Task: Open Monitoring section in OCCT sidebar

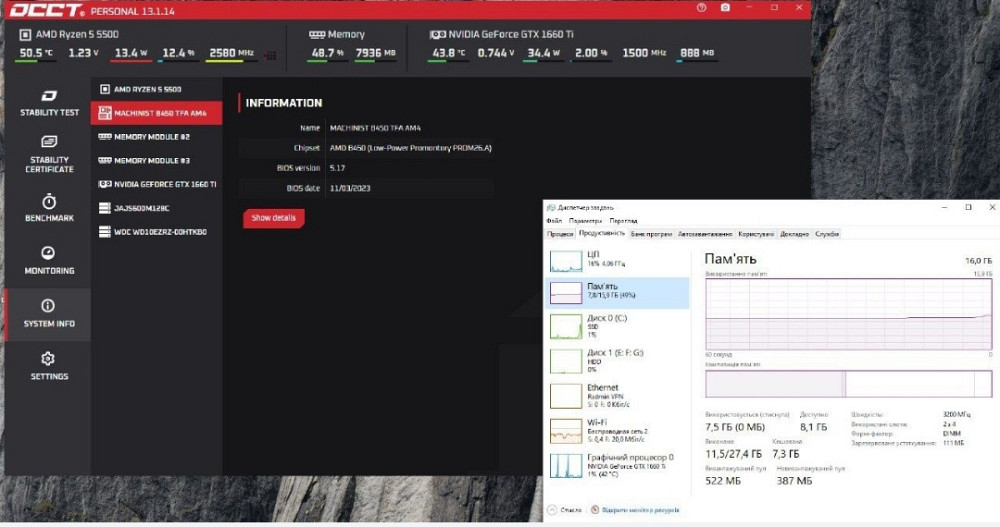Action: 49,260
